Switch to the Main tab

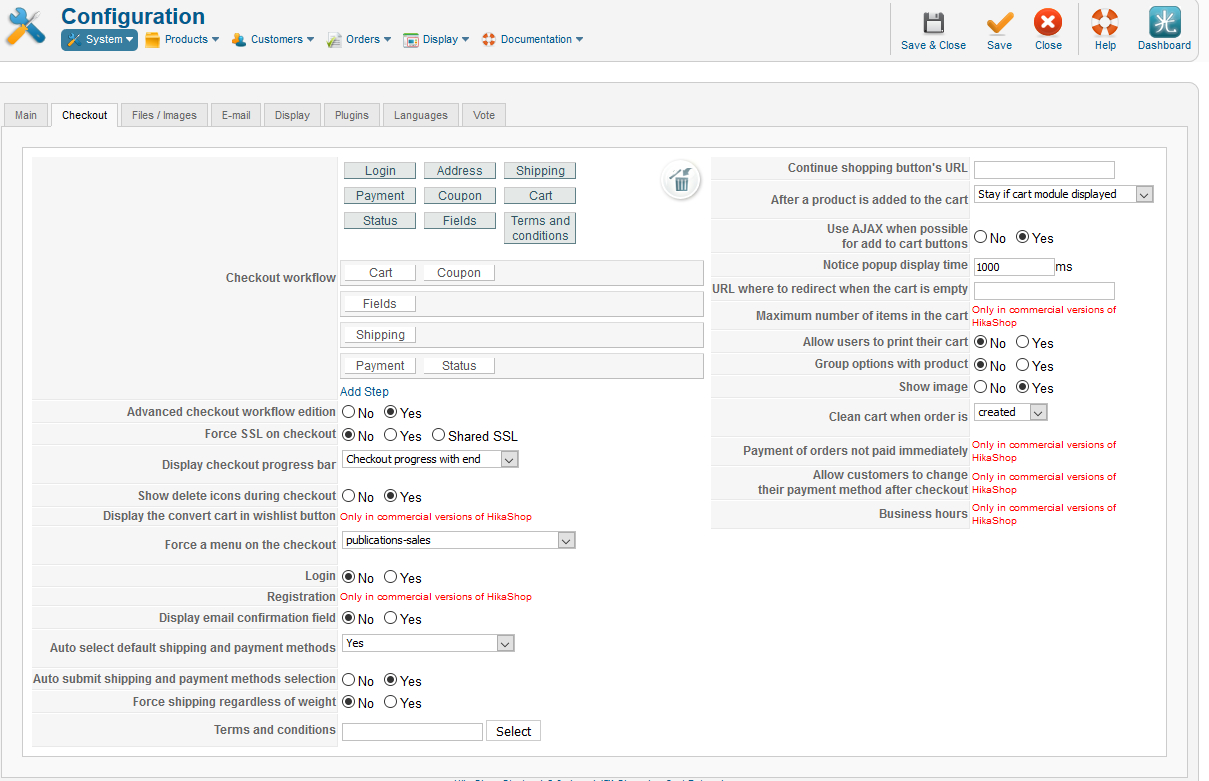26,115
